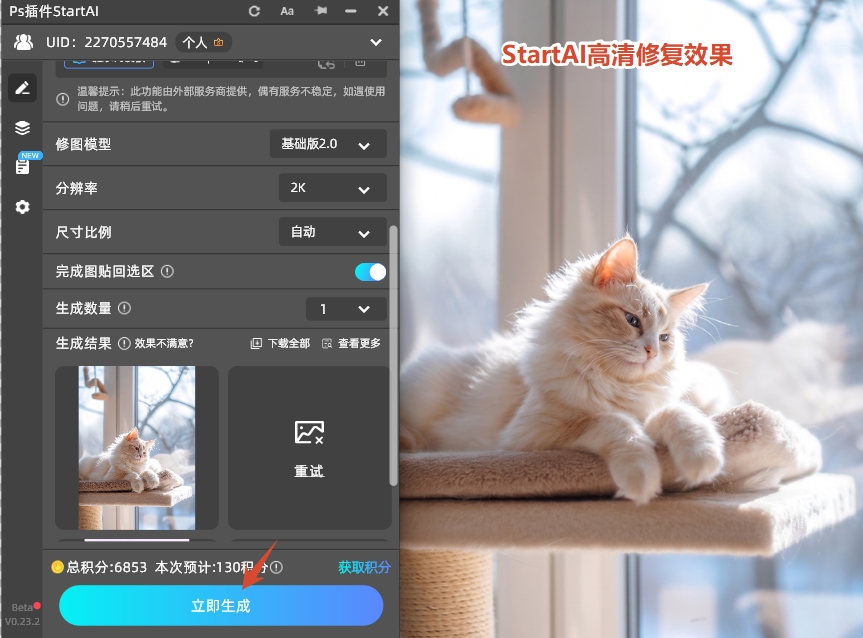Select the edit pencil tool in the sidebar
863x638 pixels.
22,88
